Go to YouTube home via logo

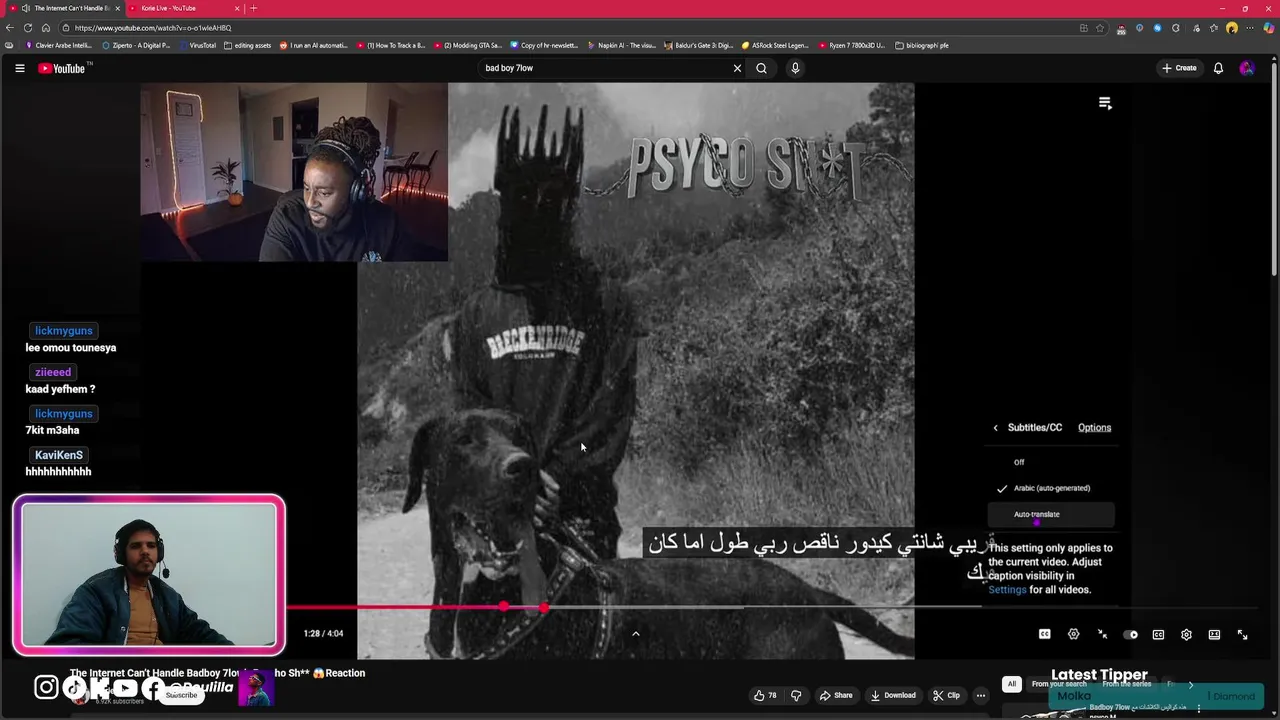point(62,68)
